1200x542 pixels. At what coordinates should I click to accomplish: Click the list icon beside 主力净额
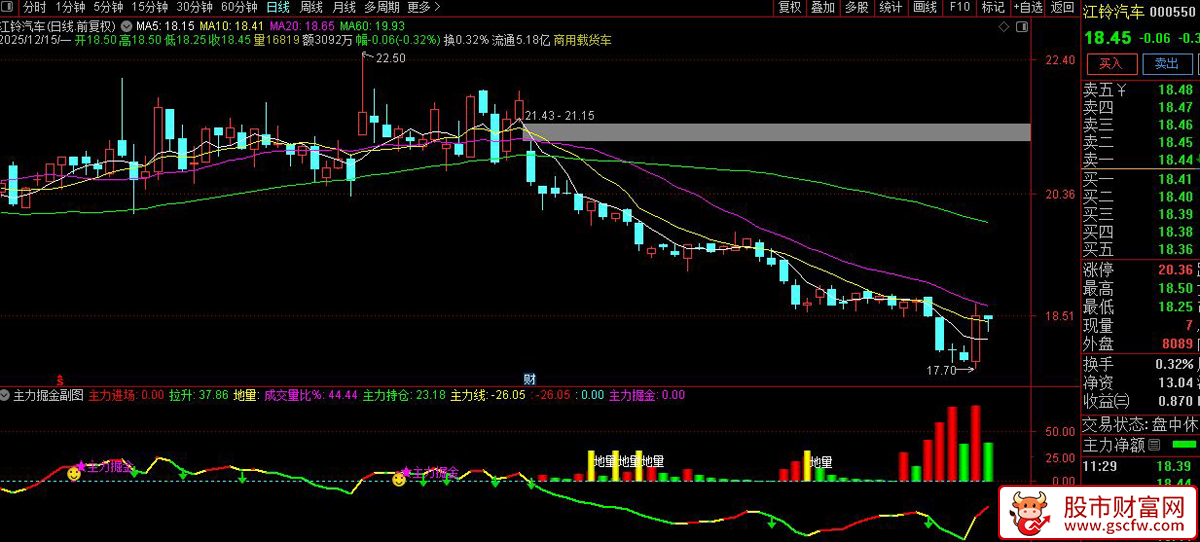pos(1155,445)
